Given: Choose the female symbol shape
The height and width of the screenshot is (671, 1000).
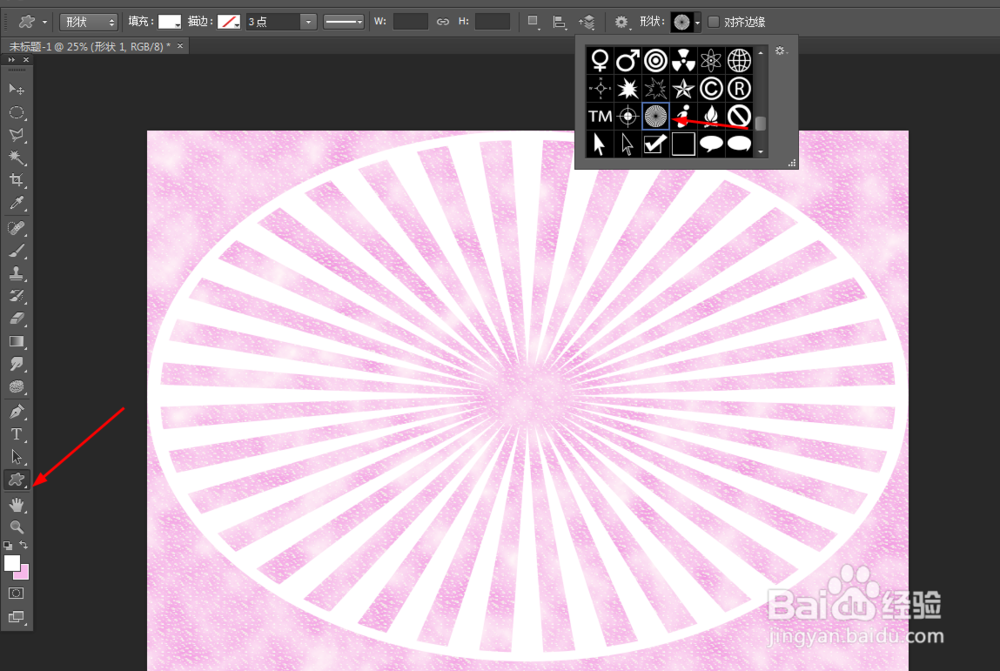Looking at the screenshot, I should 599,61.
